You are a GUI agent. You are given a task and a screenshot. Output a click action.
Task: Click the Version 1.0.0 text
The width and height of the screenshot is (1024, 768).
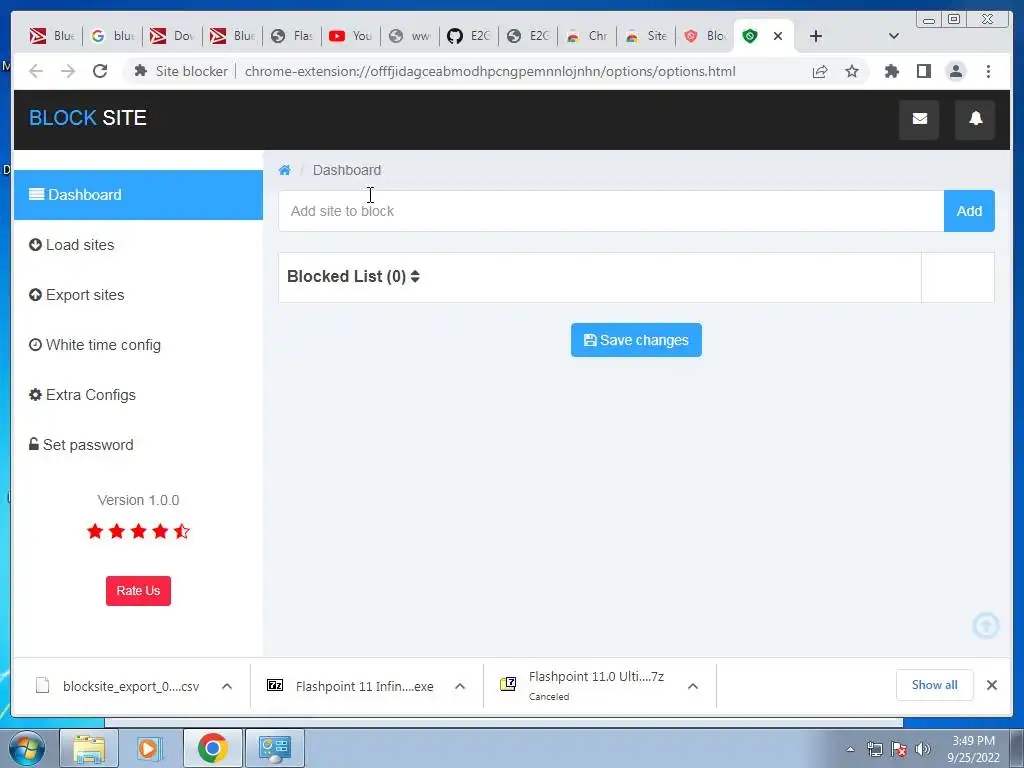(x=138, y=500)
